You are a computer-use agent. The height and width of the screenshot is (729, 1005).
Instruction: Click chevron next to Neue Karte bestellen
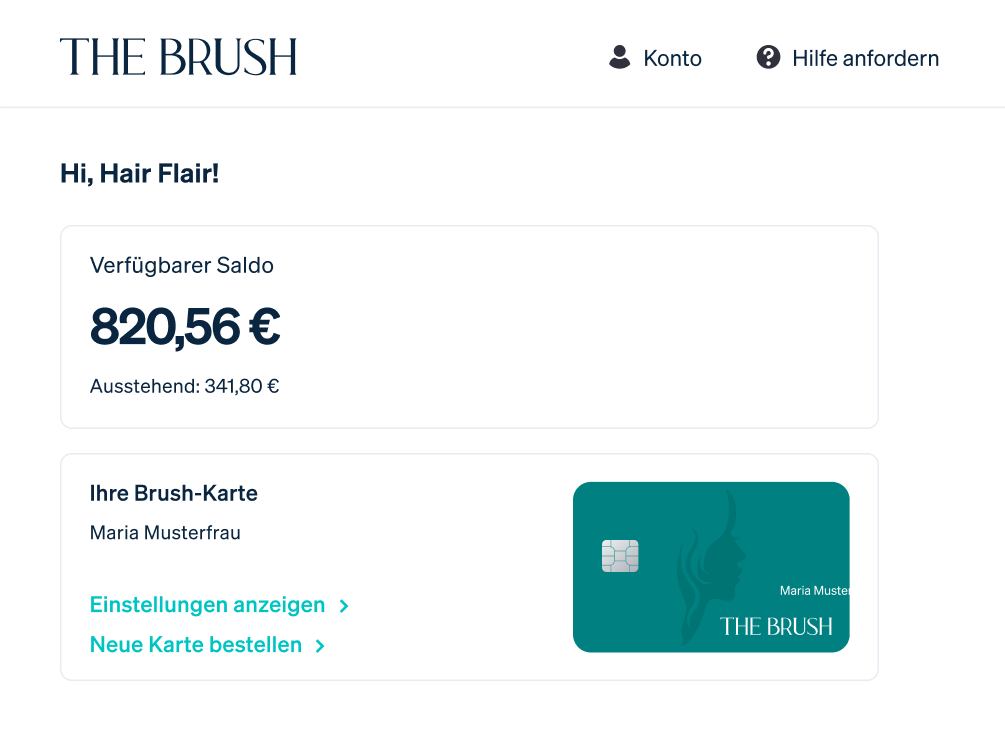(x=320, y=646)
